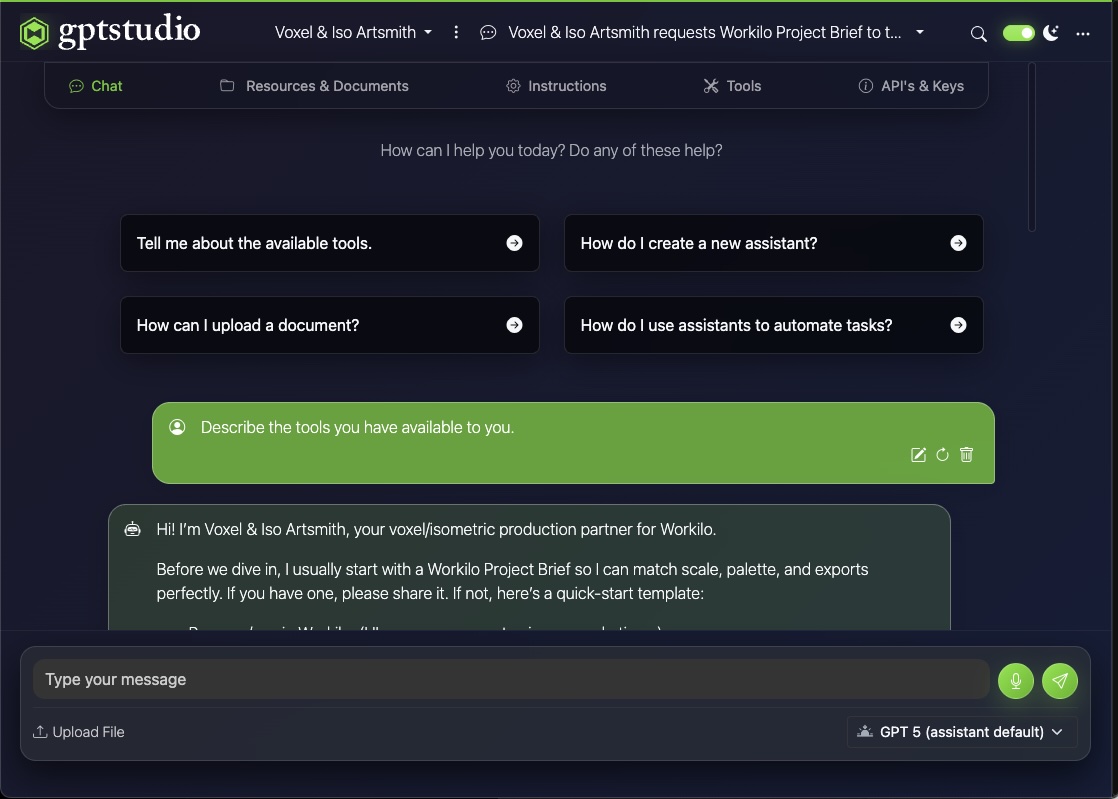The image size is (1118, 799).
Task: Go to the Resources & Documents tab
Action: (315, 86)
